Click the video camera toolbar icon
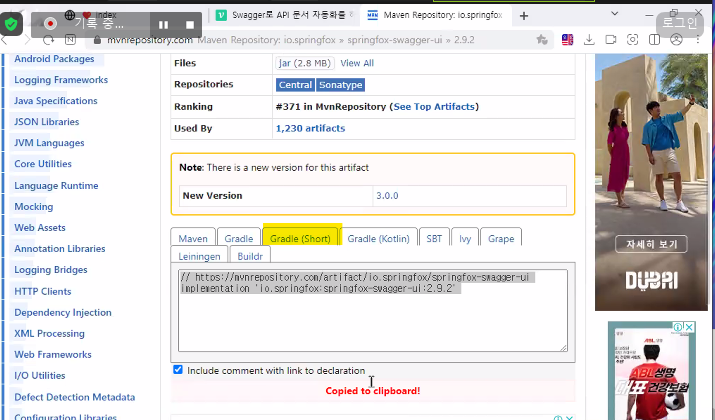 611,40
